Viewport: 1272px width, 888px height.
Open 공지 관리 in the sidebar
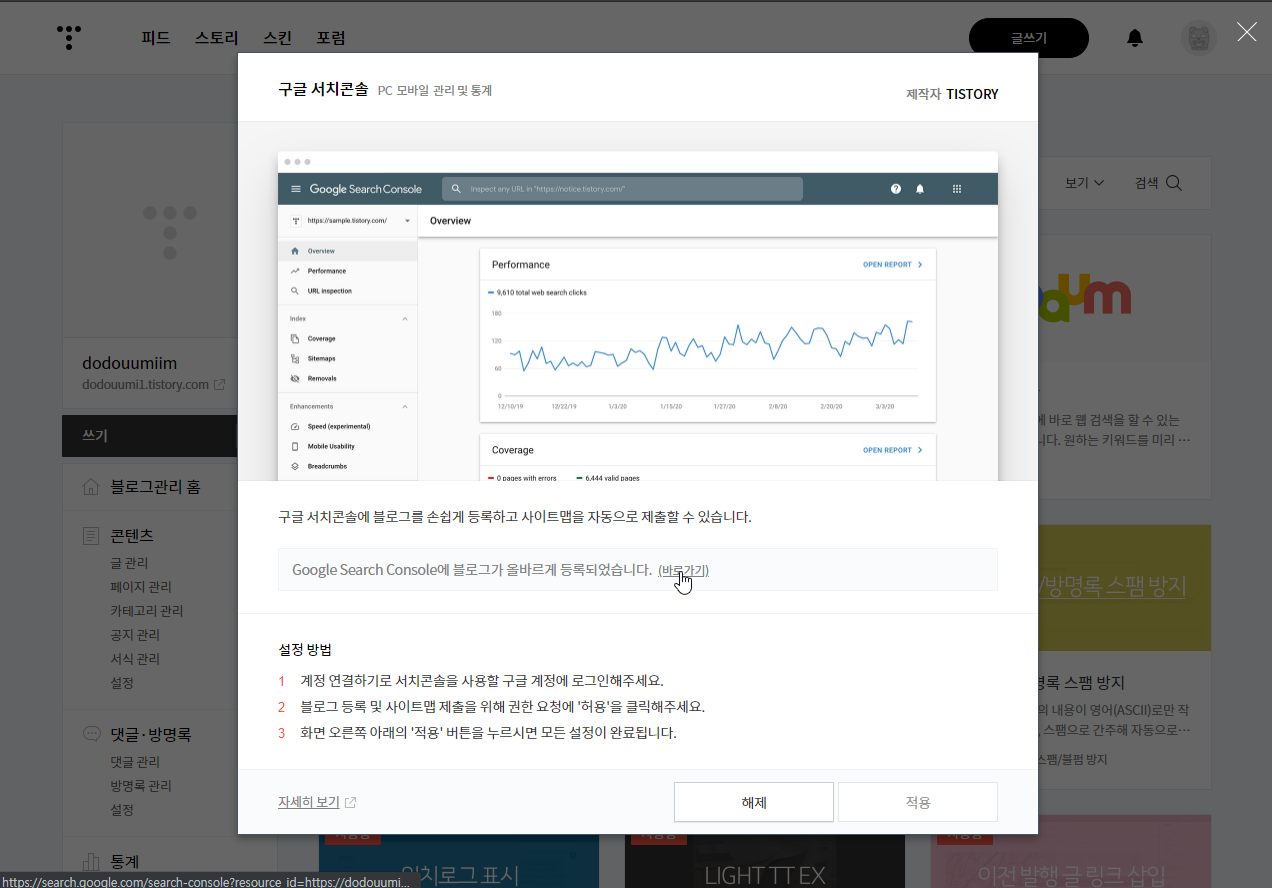(135, 635)
